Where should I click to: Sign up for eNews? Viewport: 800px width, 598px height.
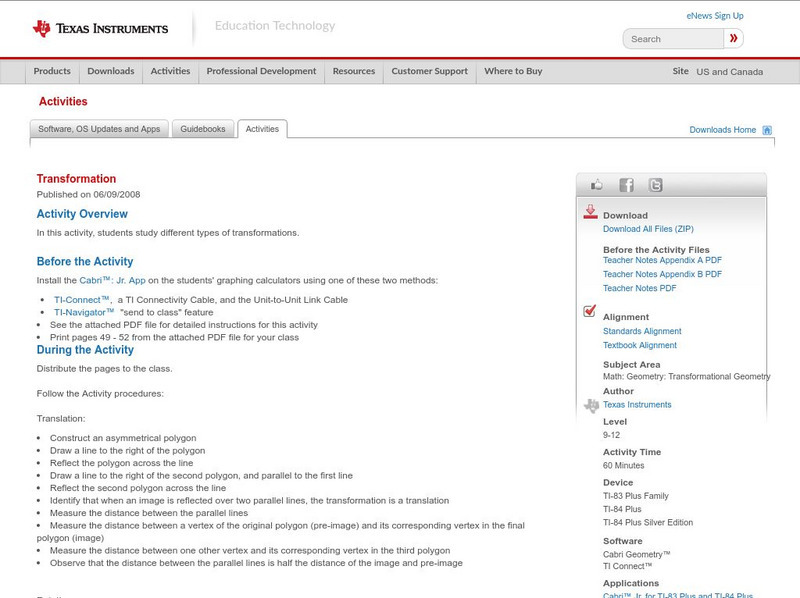[715, 15]
